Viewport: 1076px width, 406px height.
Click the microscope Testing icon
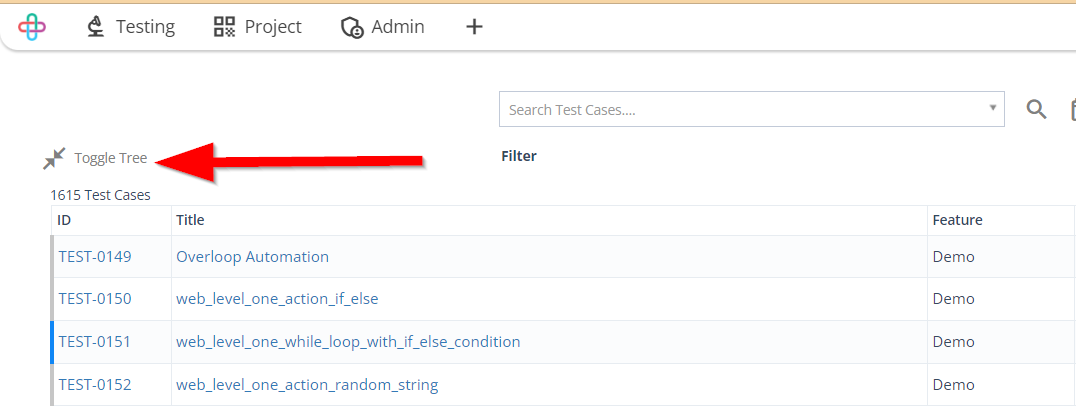click(x=95, y=27)
